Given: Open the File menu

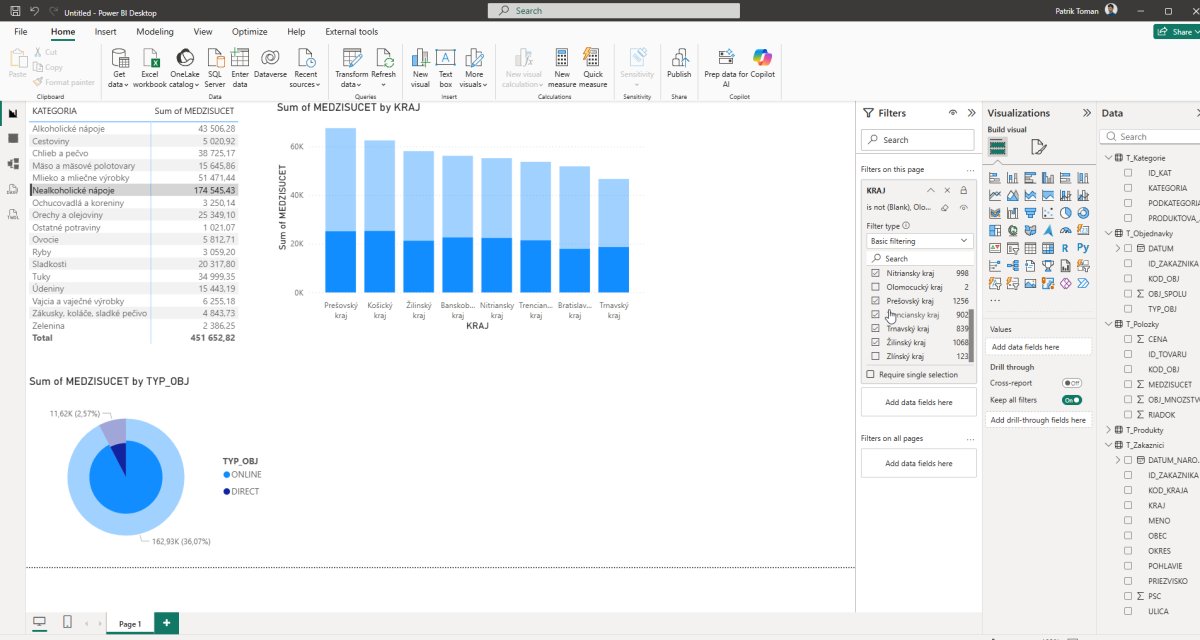Looking at the screenshot, I should point(20,32).
